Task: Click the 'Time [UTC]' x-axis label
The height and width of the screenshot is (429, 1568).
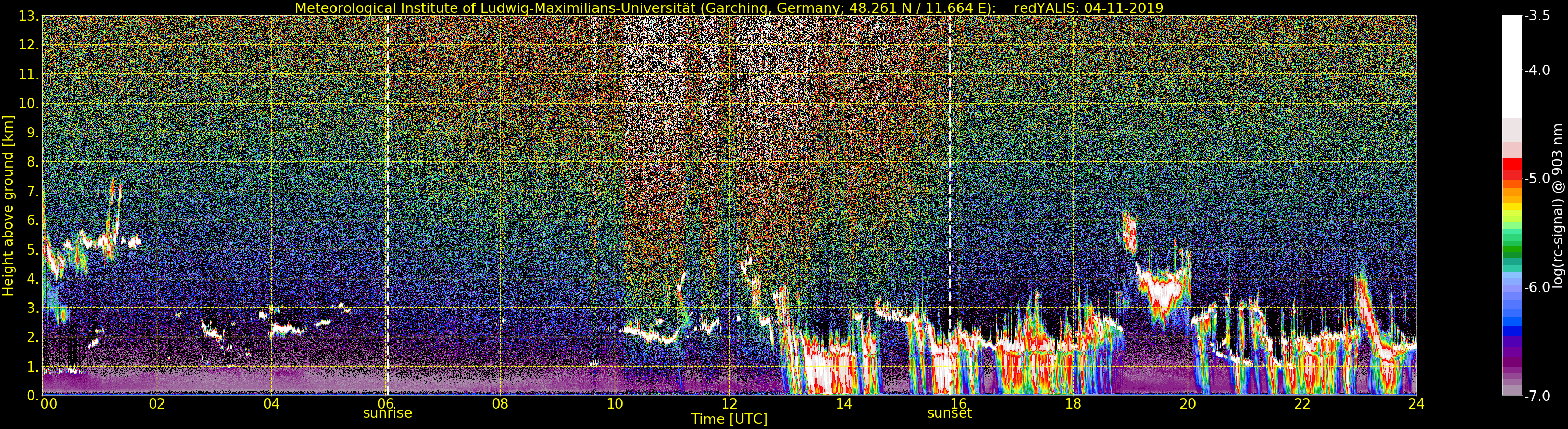Action: pos(729,419)
